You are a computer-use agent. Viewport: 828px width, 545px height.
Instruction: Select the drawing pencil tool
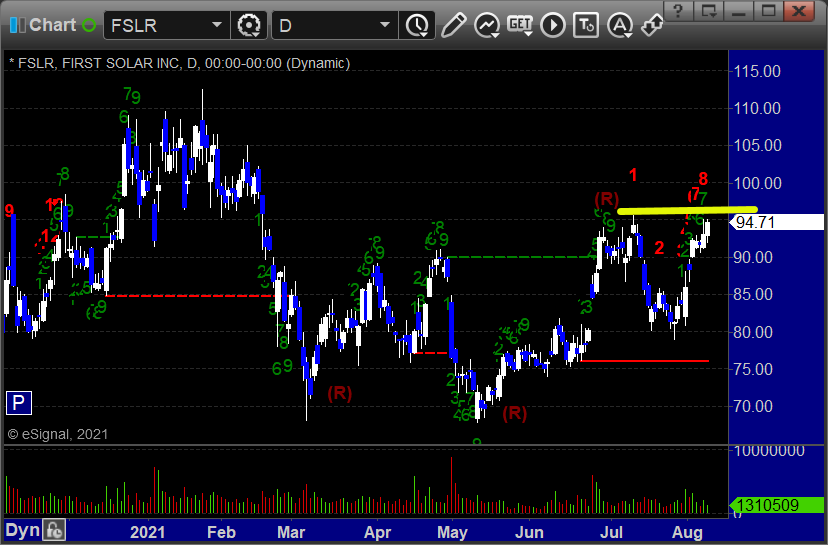coord(453,25)
